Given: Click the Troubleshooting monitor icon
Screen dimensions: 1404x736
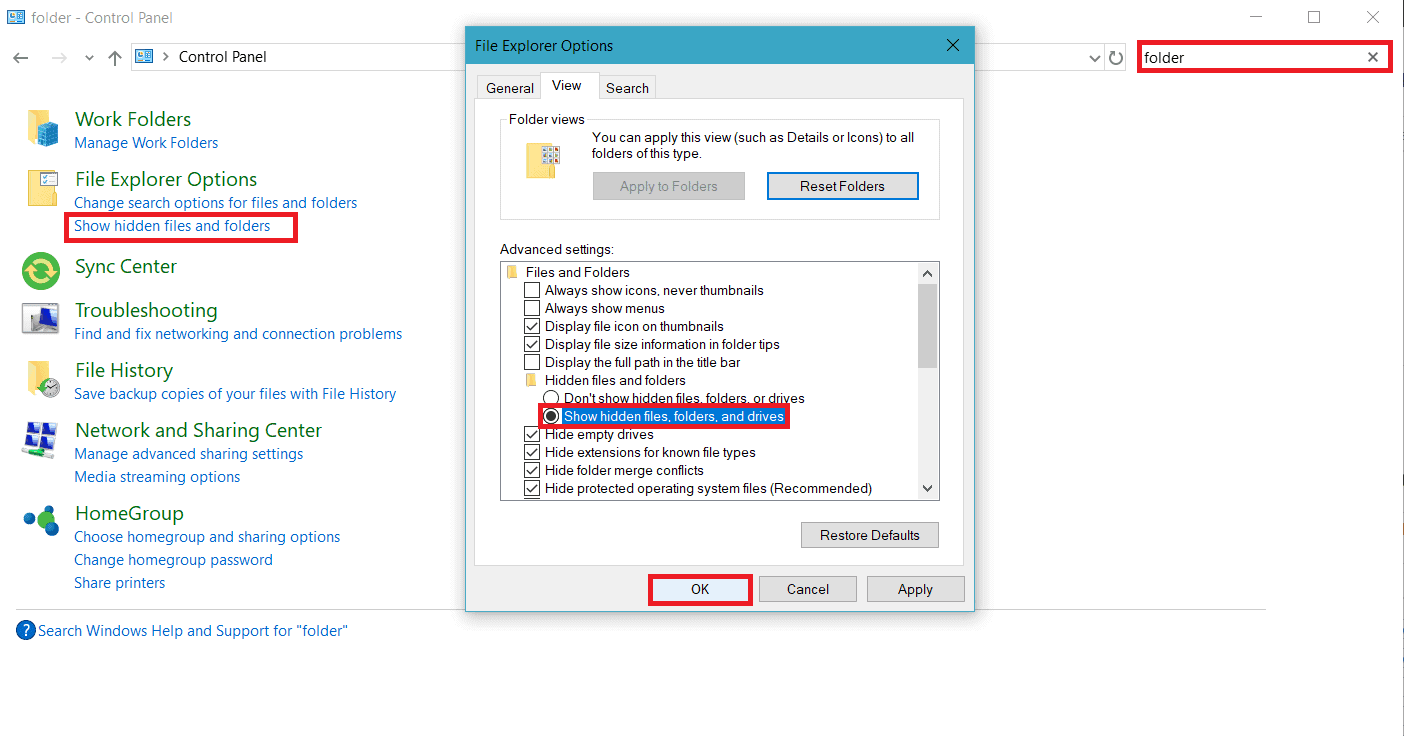Looking at the screenshot, I should (x=41, y=319).
